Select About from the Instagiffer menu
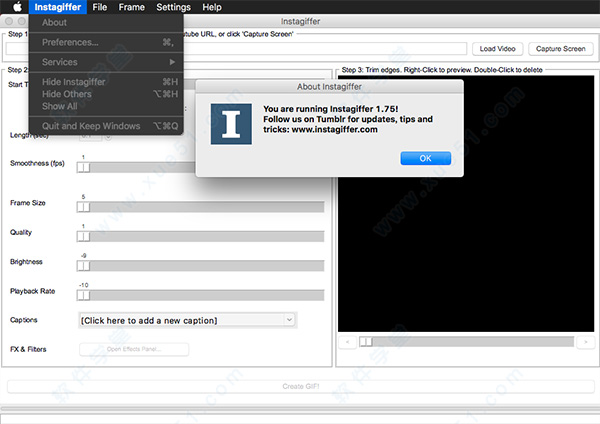This screenshot has width=600, height=424. (106, 23)
